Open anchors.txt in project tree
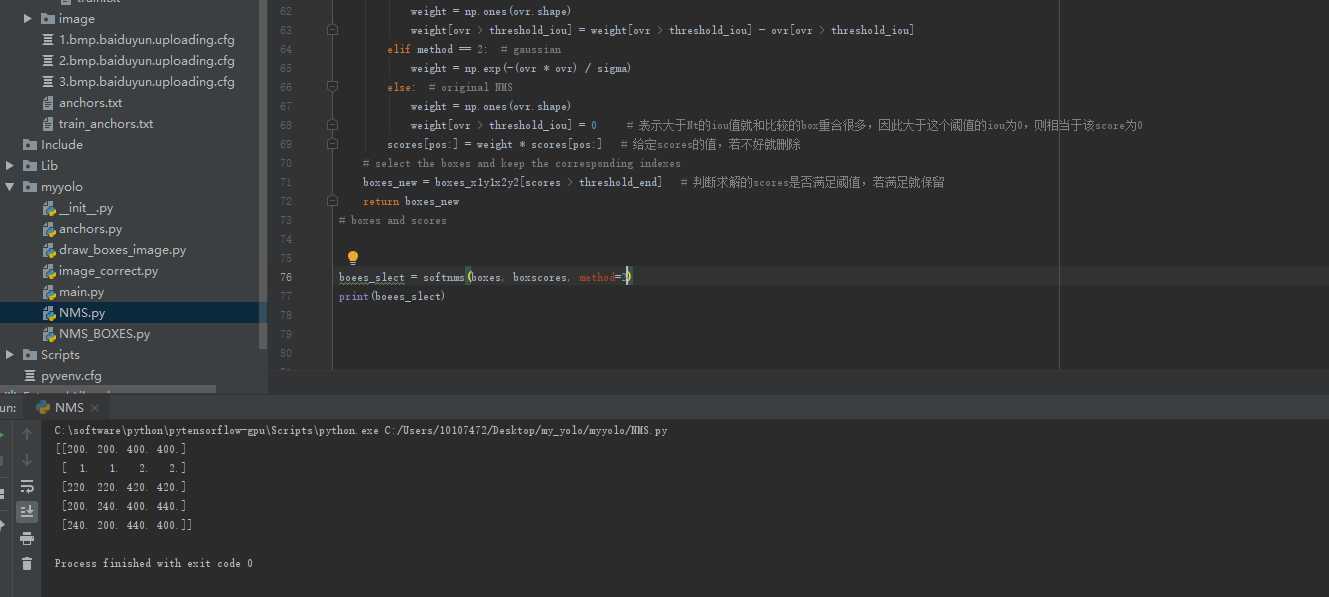Screen dimensions: 1329x597 [x=90, y=103]
